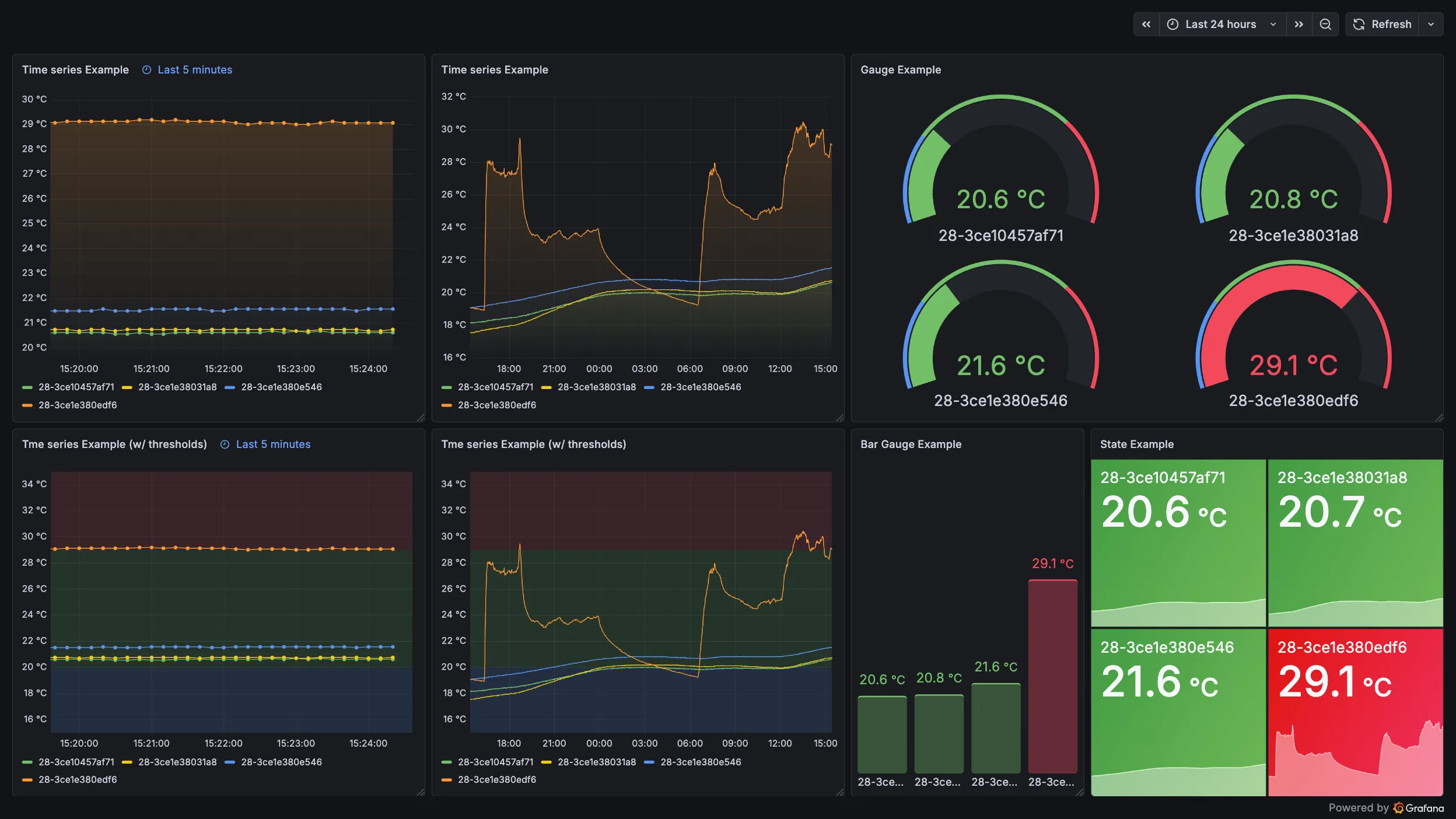Toggle 28-3ce1e38031a8 in bottom-middle chart legend

point(597,762)
